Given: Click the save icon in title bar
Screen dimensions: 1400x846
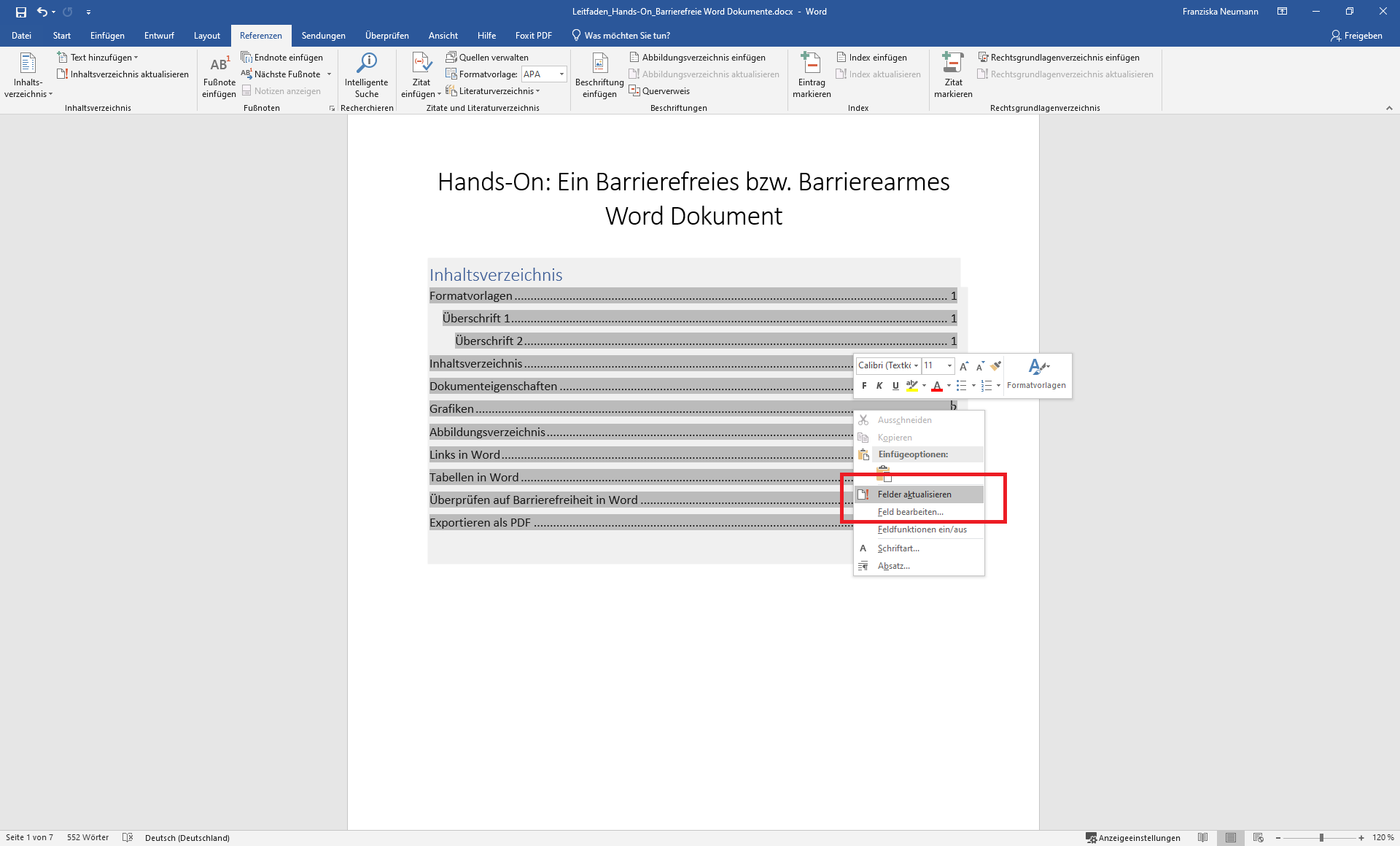Looking at the screenshot, I should 20,12.
